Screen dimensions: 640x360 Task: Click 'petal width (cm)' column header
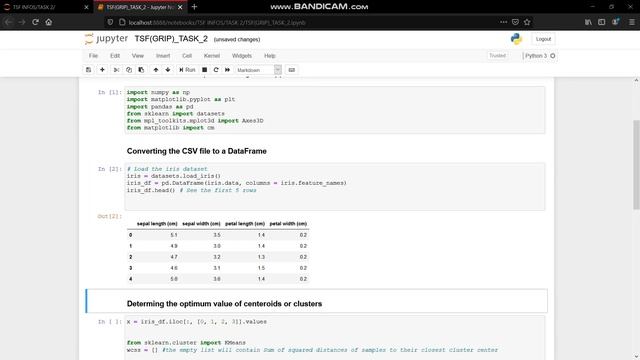(288, 224)
